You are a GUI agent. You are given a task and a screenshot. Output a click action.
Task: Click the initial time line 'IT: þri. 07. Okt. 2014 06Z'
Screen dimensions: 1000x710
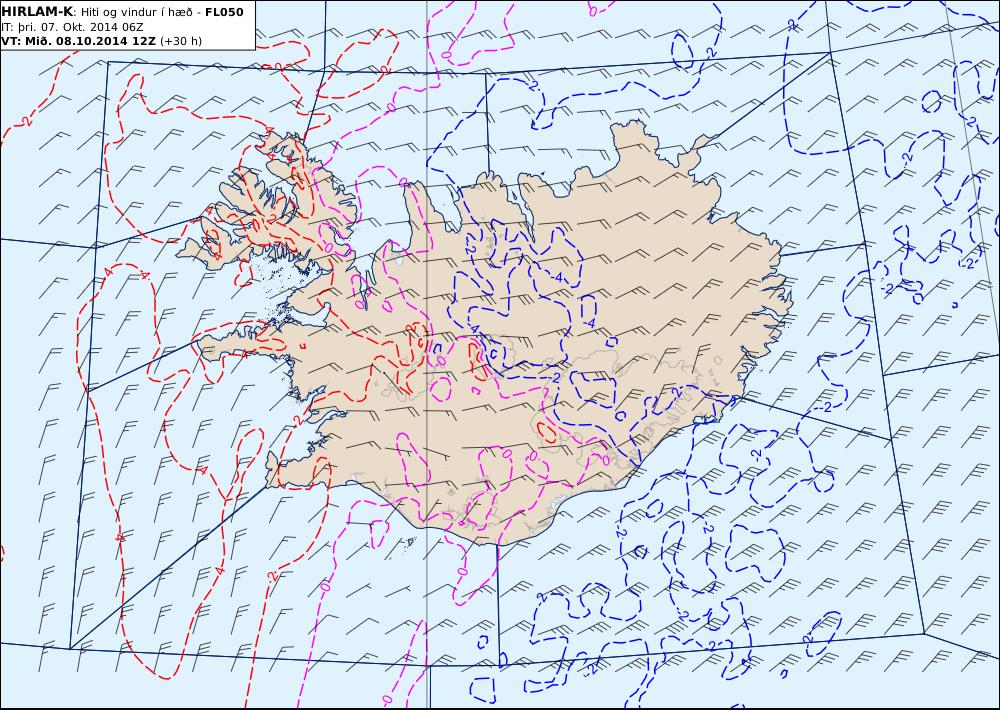tap(73, 27)
